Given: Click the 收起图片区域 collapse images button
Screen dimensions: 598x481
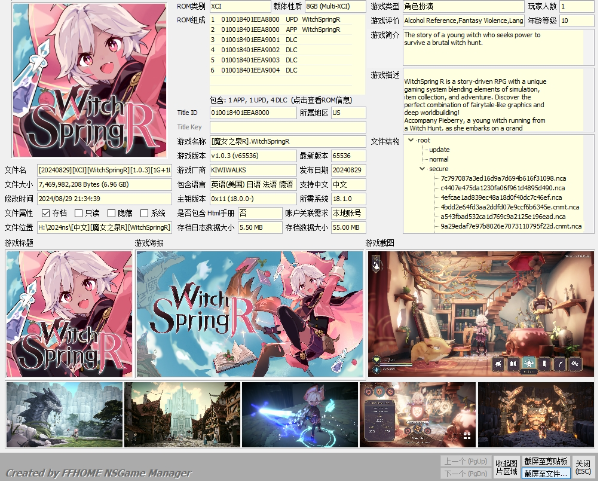Looking at the screenshot, I should [x=506, y=467].
